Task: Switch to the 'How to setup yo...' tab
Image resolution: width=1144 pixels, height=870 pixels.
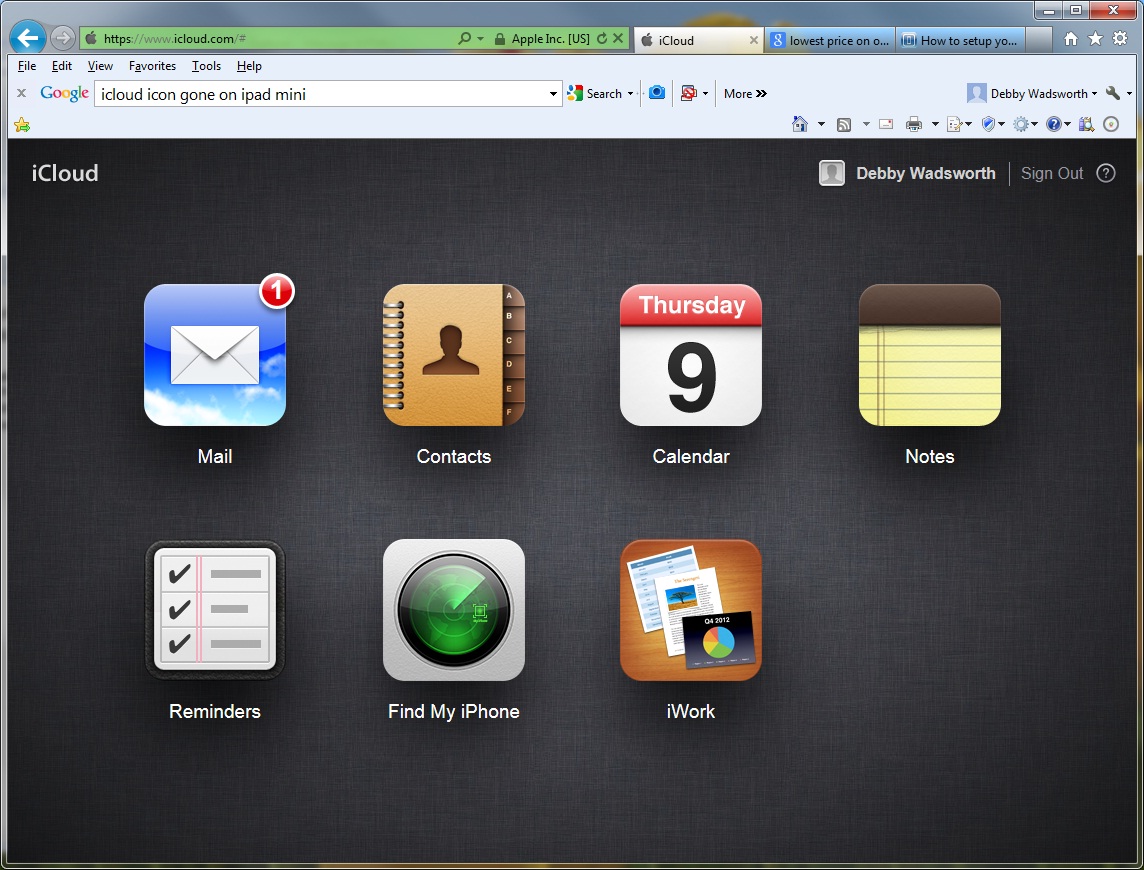Action: 961,40
